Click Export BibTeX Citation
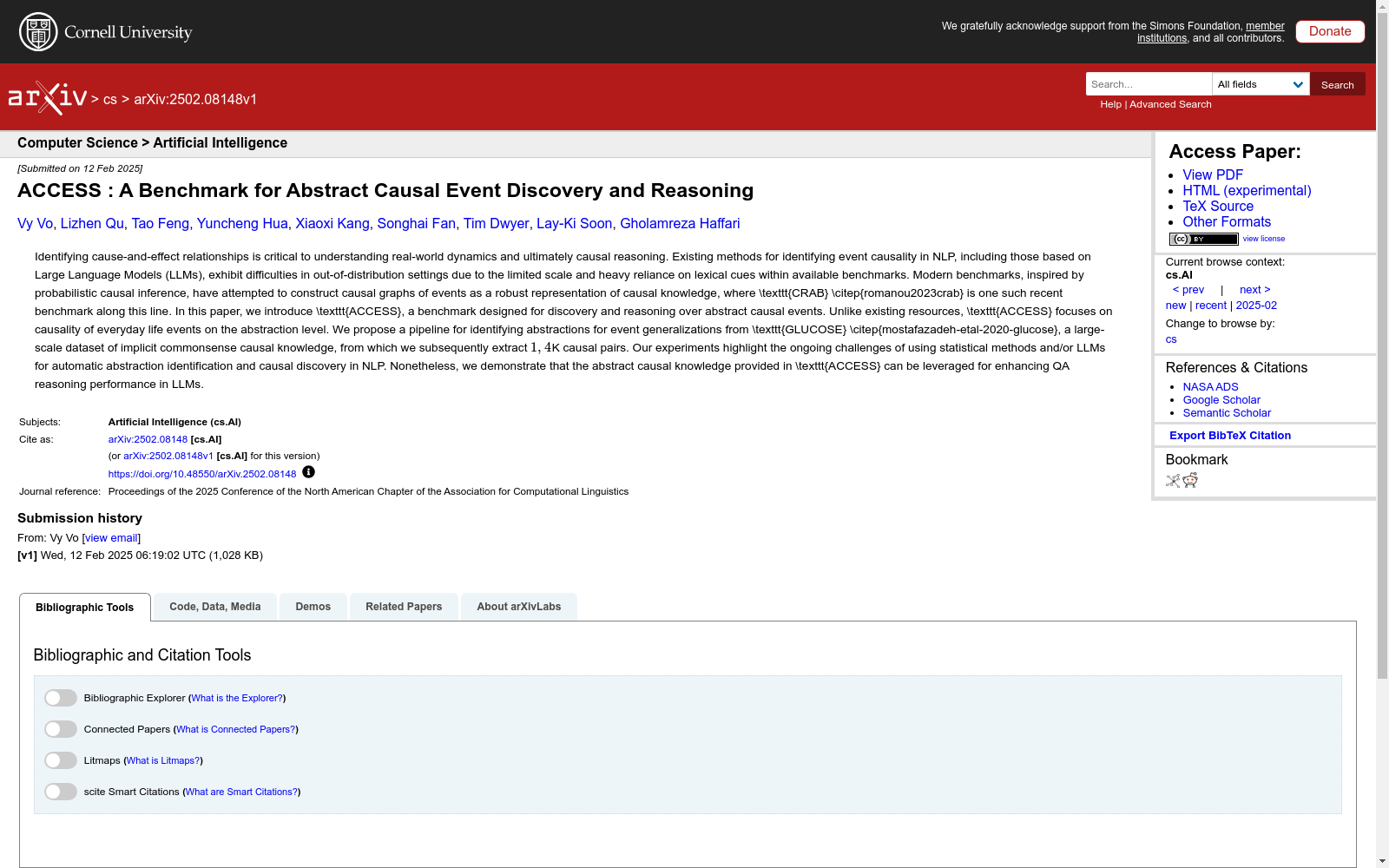The image size is (1389, 868). [1230, 436]
